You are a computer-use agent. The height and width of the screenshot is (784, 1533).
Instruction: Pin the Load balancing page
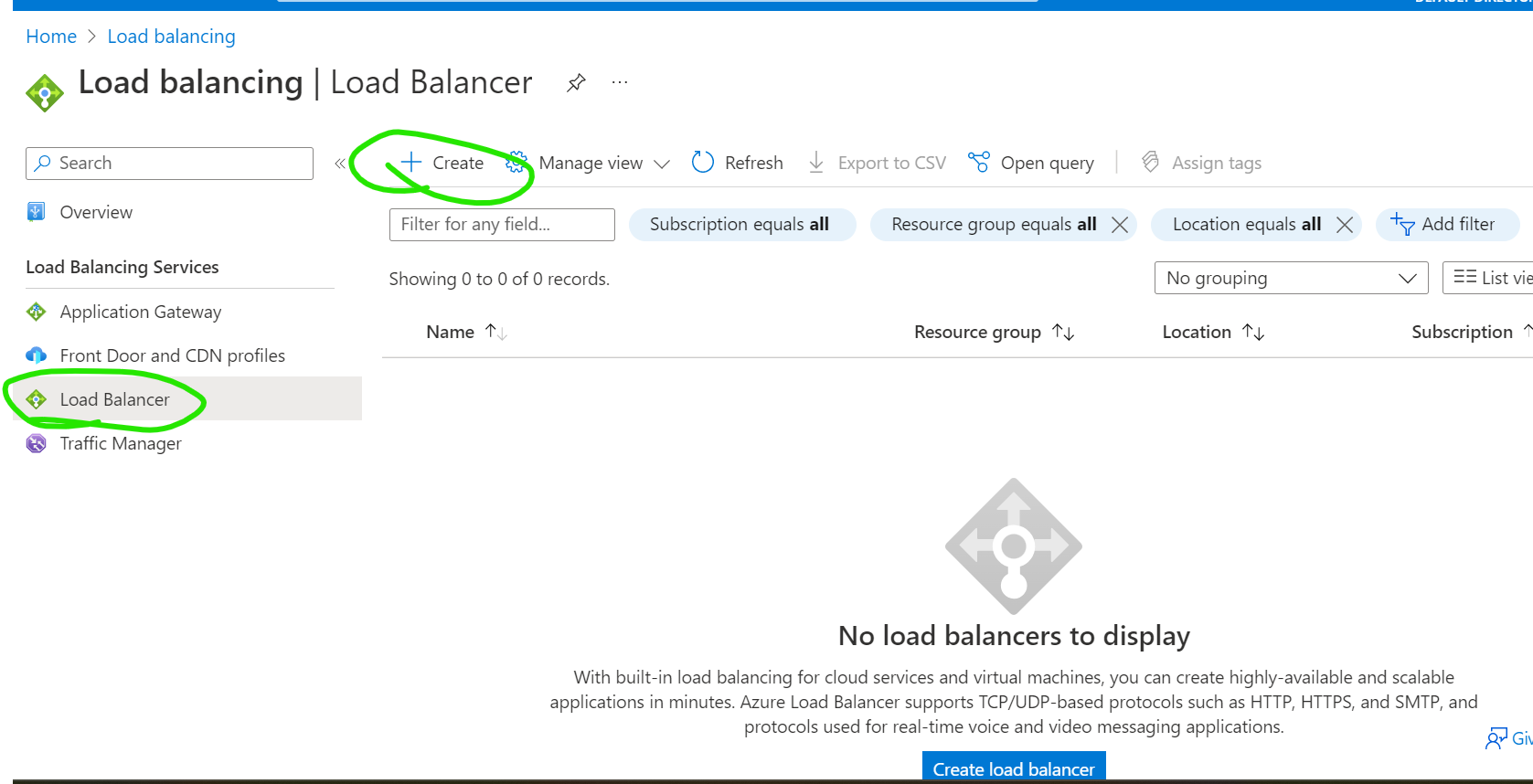click(x=576, y=83)
